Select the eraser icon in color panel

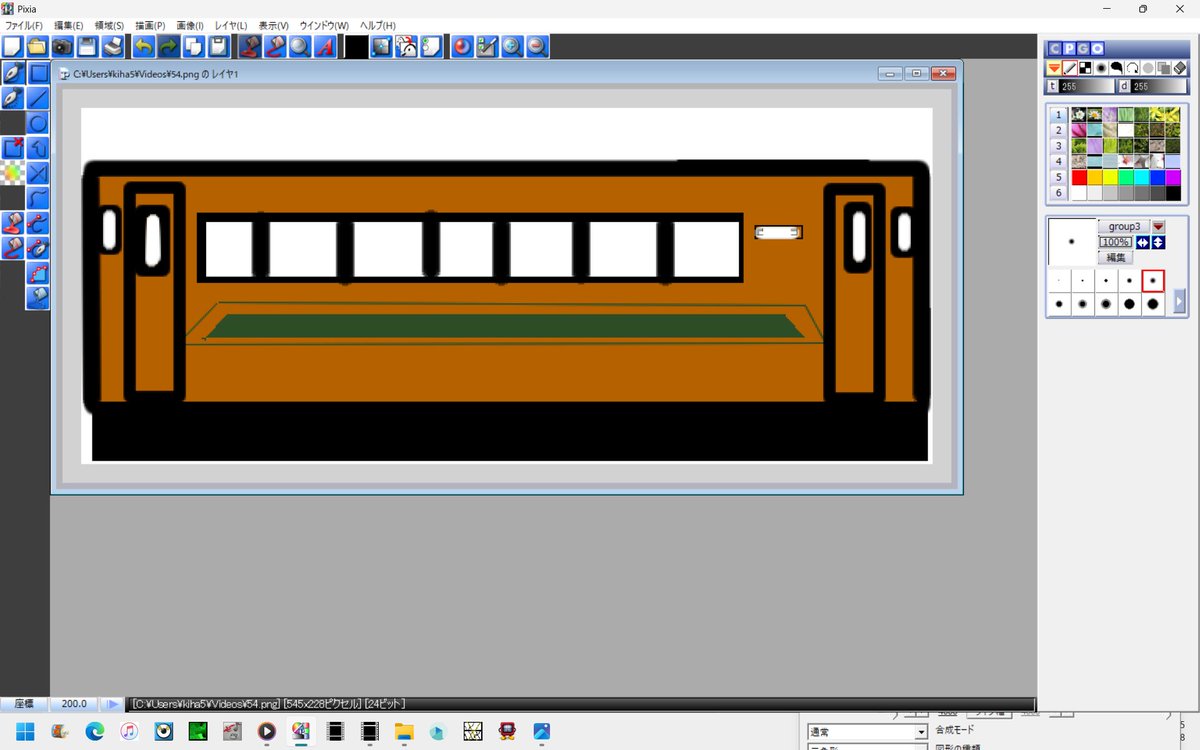click(x=1180, y=68)
